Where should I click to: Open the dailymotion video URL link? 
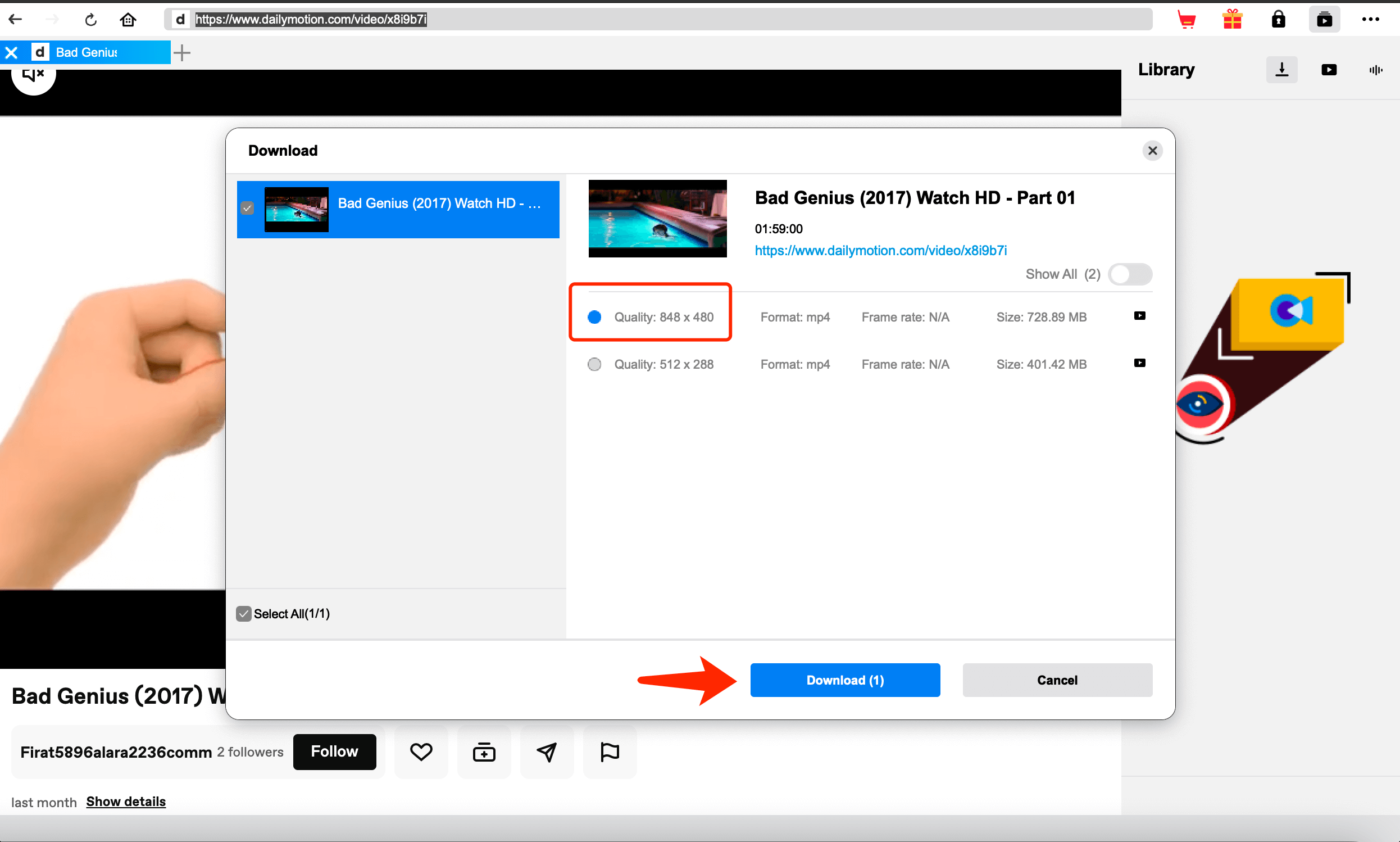click(x=880, y=251)
